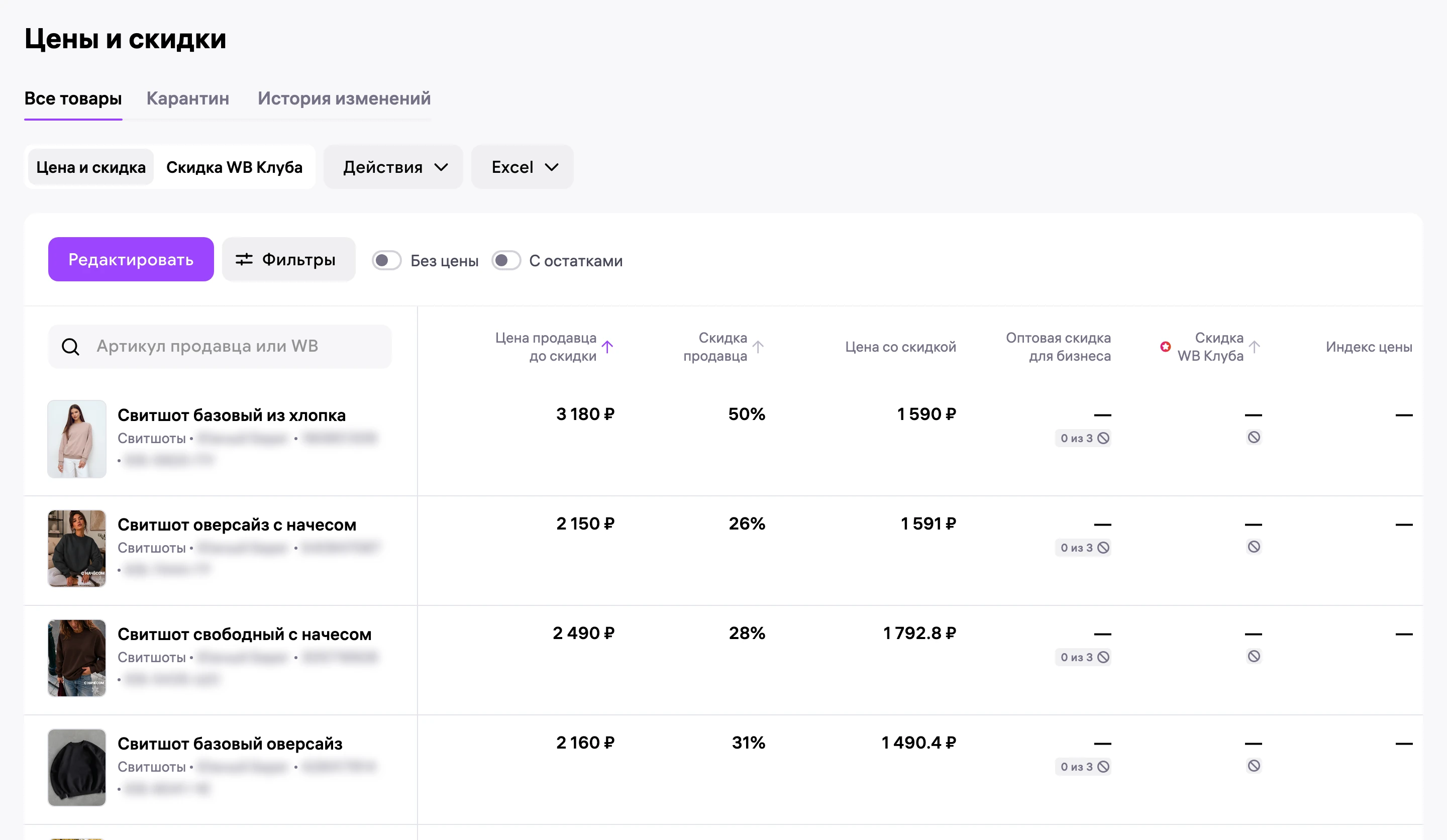Viewport: 1447px width, 840px height.
Task: Click '0 из 3' wholesale badge for Свитшот свободный с начесом
Action: [x=1083, y=658]
